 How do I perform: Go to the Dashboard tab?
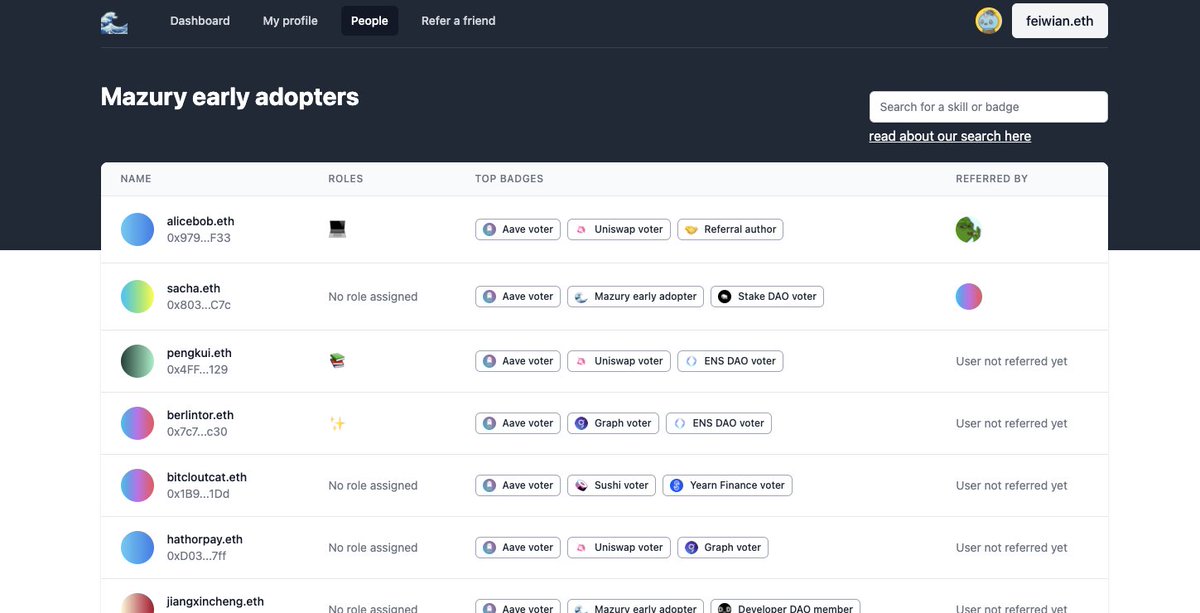pyautogui.click(x=200, y=21)
